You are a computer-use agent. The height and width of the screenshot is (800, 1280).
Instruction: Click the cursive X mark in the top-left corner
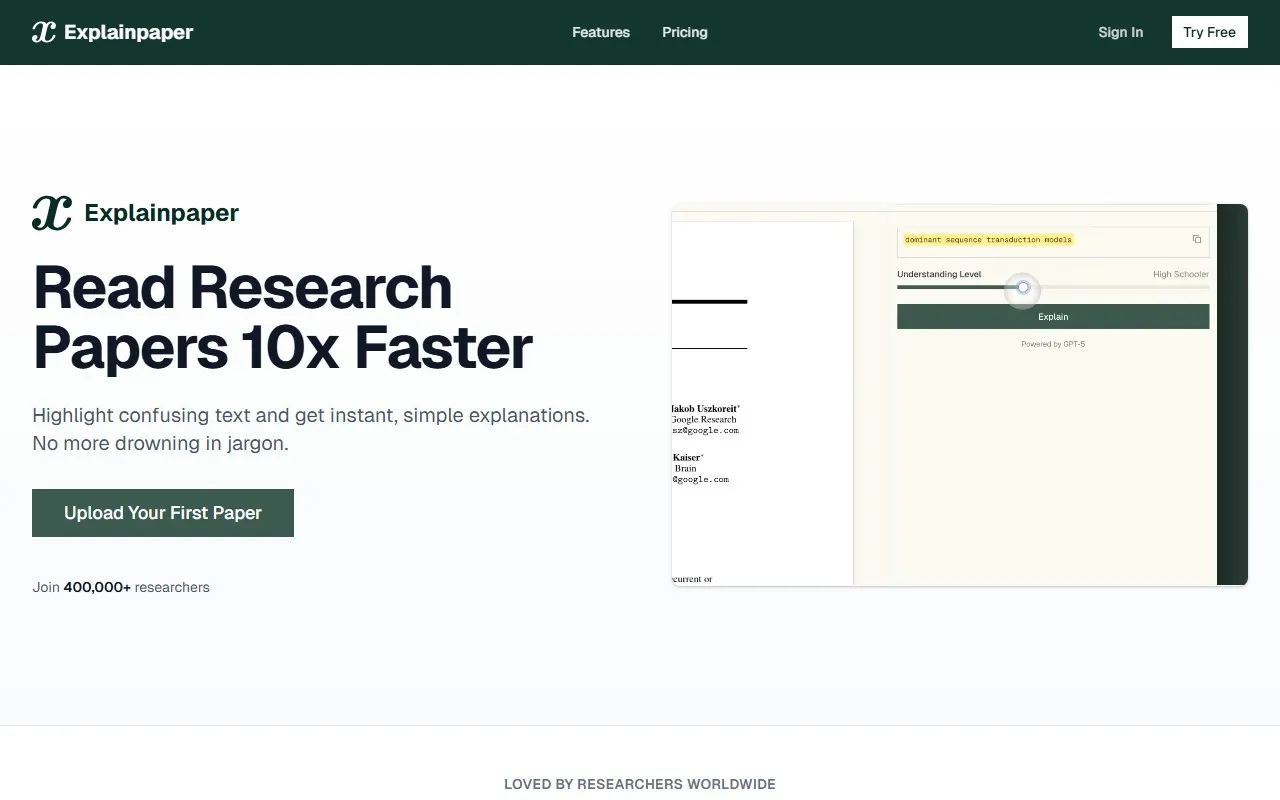pyautogui.click(x=42, y=31)
